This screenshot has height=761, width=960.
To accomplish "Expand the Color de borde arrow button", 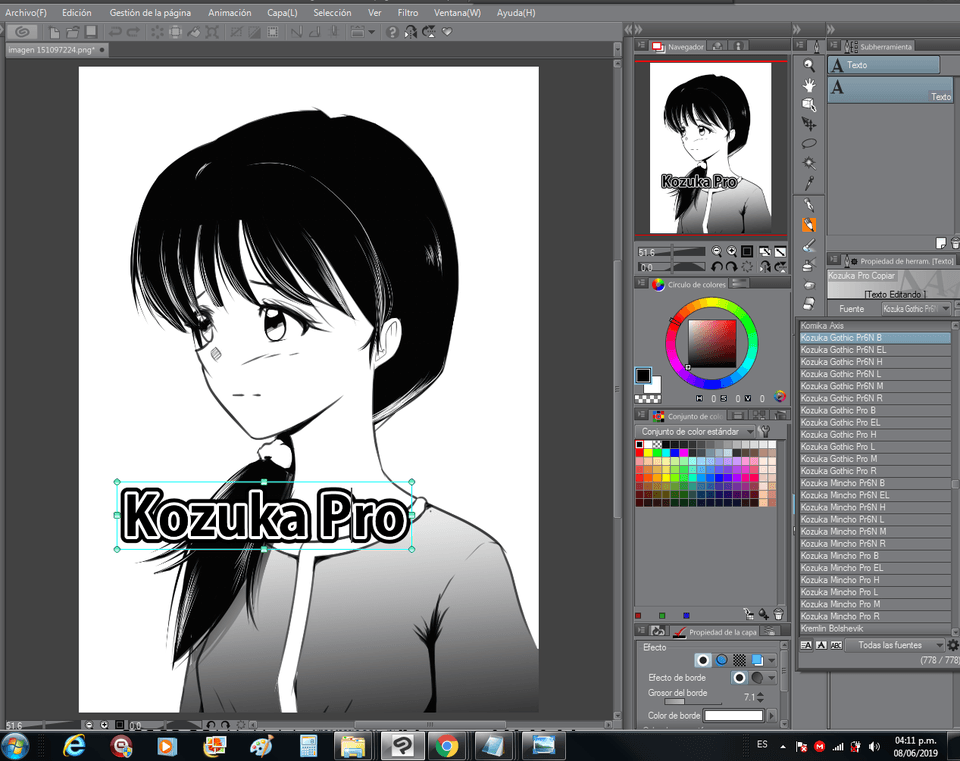I will tap(771, 715).
